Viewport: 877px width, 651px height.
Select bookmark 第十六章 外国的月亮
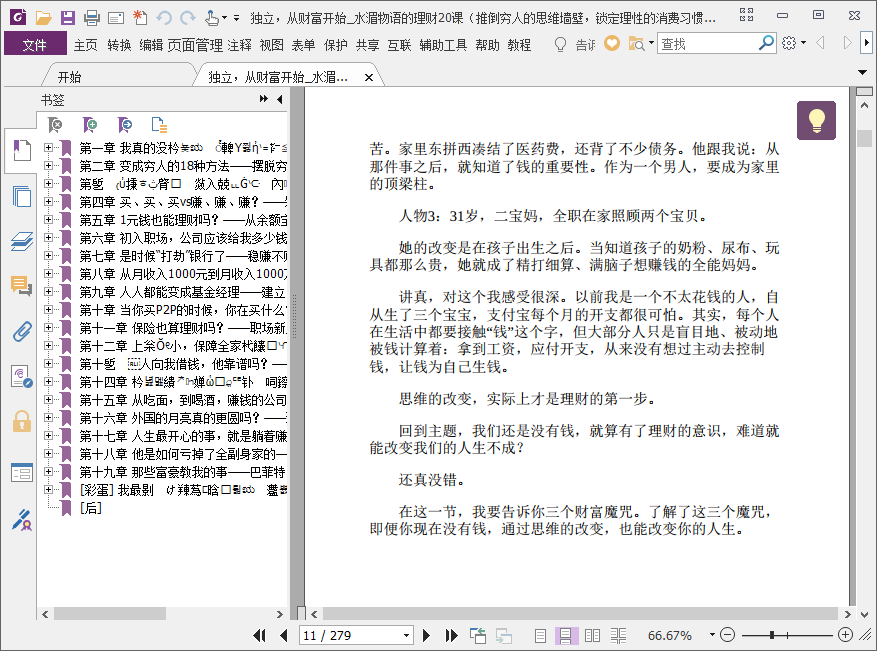[182, 418]
